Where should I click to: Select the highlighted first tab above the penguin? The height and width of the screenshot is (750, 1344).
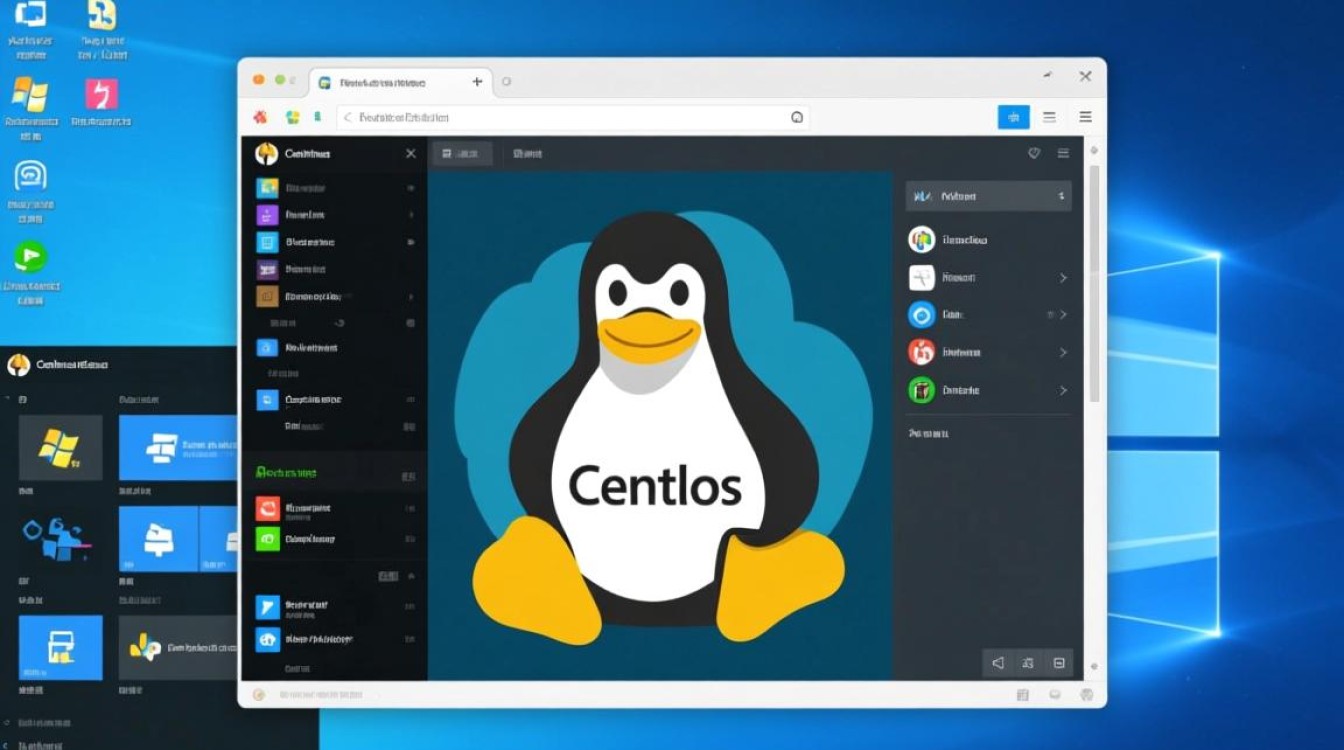point(462,154)
